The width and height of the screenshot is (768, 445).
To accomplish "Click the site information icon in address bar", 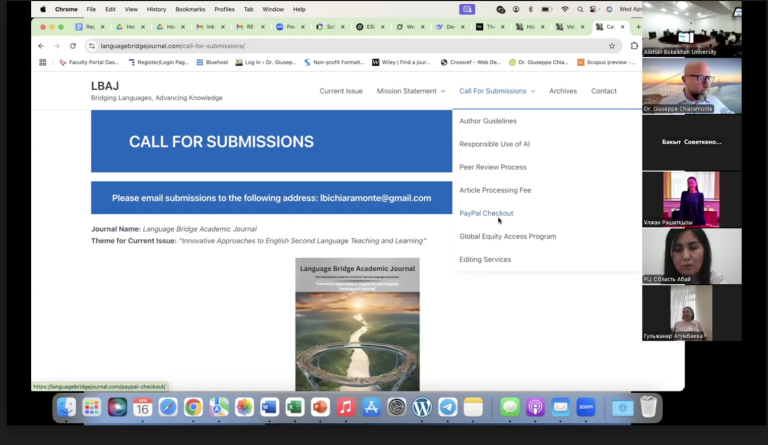I will click(92, 46).
